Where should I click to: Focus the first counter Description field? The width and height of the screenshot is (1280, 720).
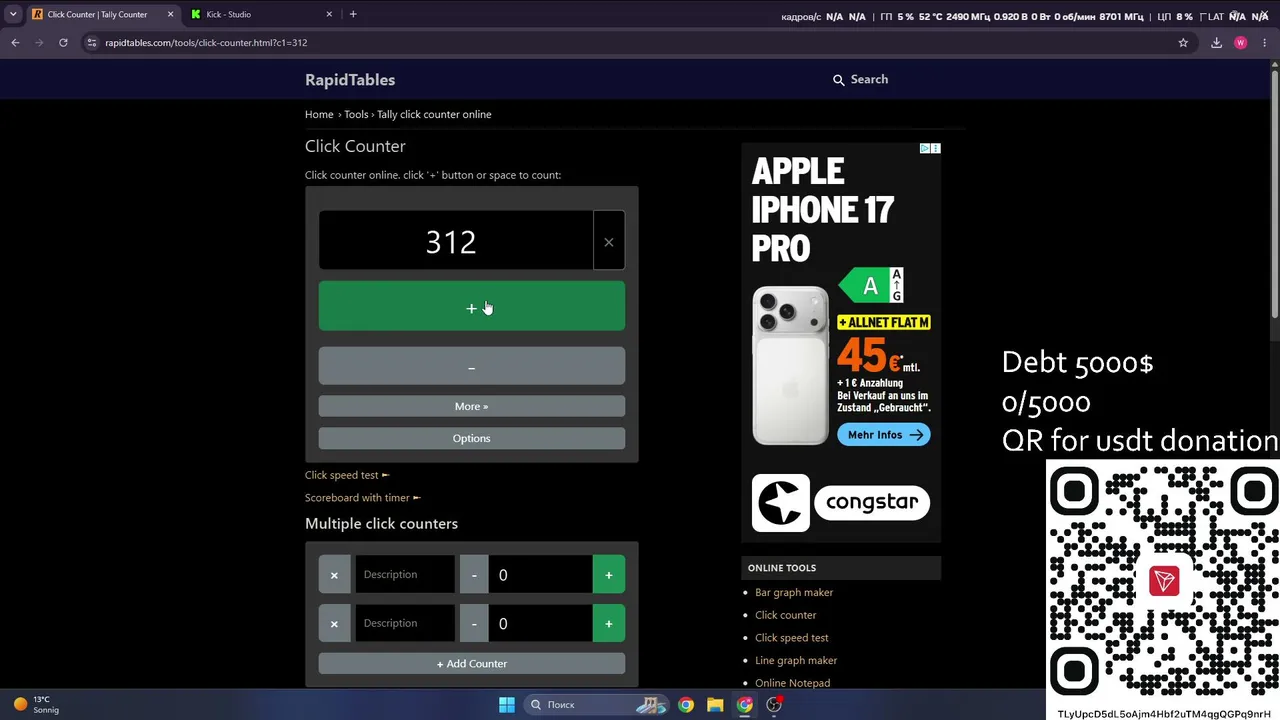405,575
